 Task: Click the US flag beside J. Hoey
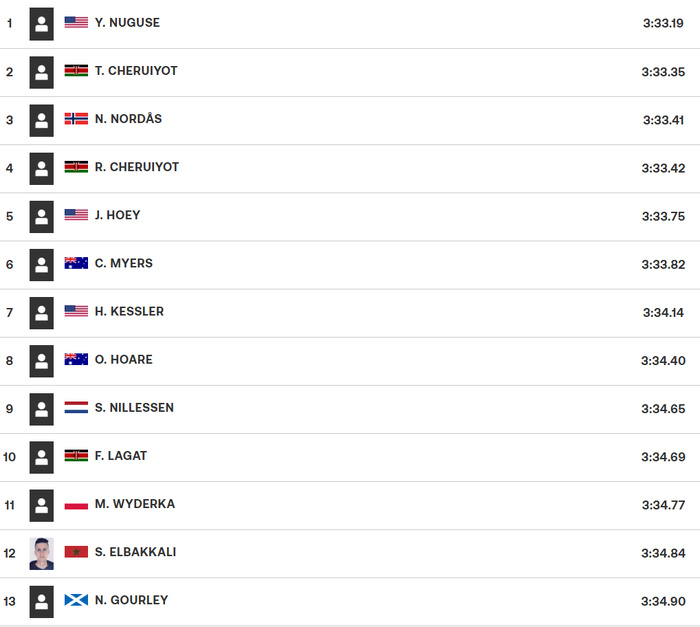click(x=76, y=215)
